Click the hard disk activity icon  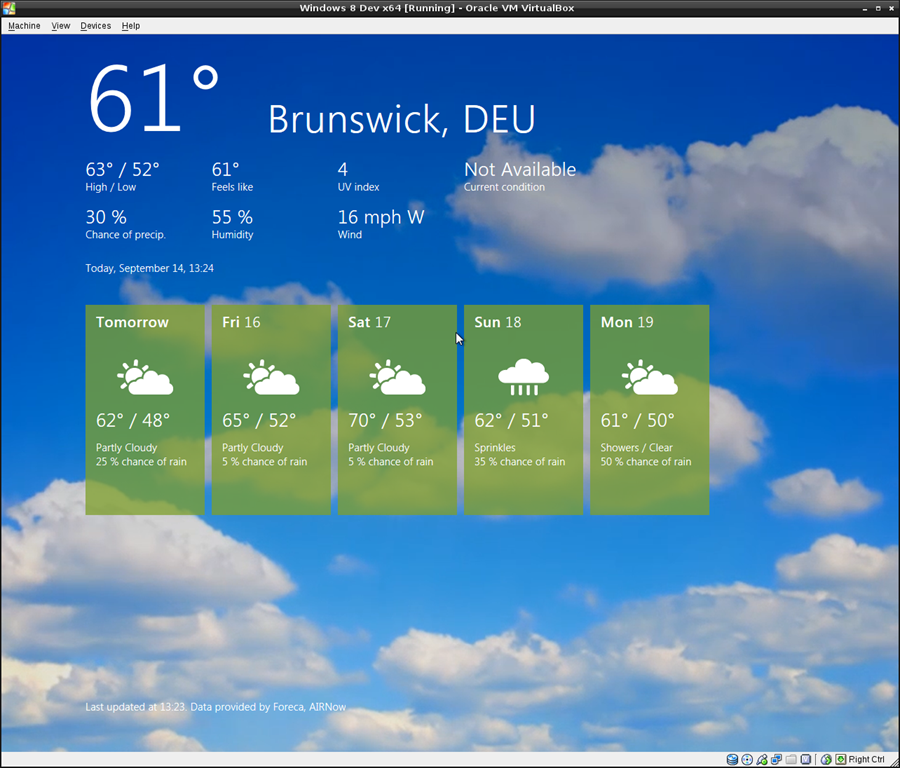pyautogui.click(x=732, y=759)
